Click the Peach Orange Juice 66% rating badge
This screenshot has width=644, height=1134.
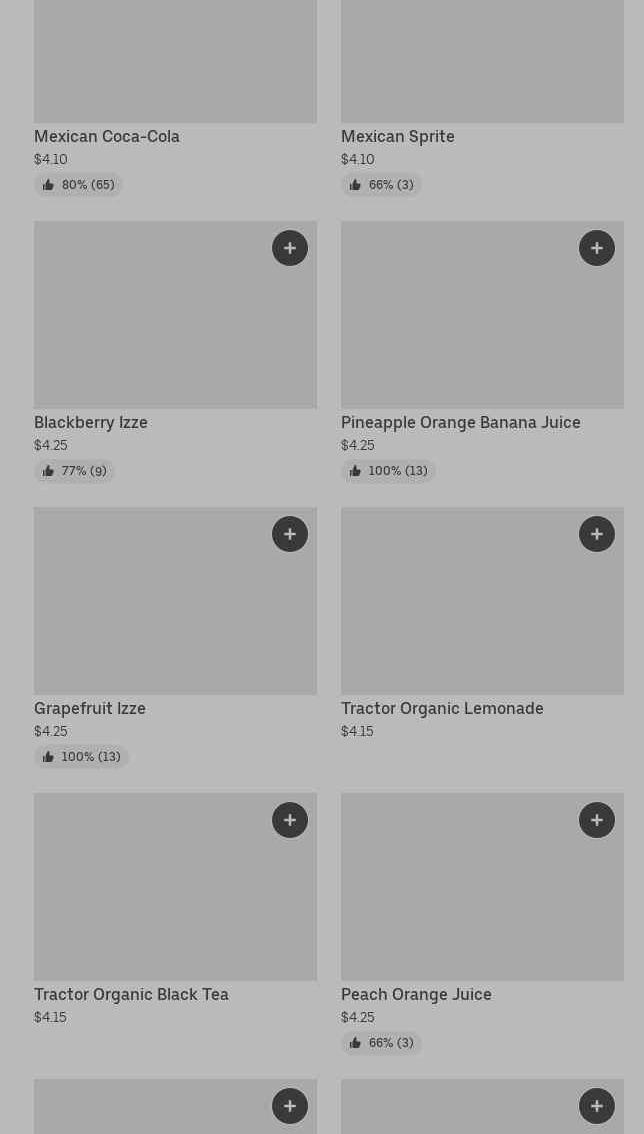tap(381, 1043)
